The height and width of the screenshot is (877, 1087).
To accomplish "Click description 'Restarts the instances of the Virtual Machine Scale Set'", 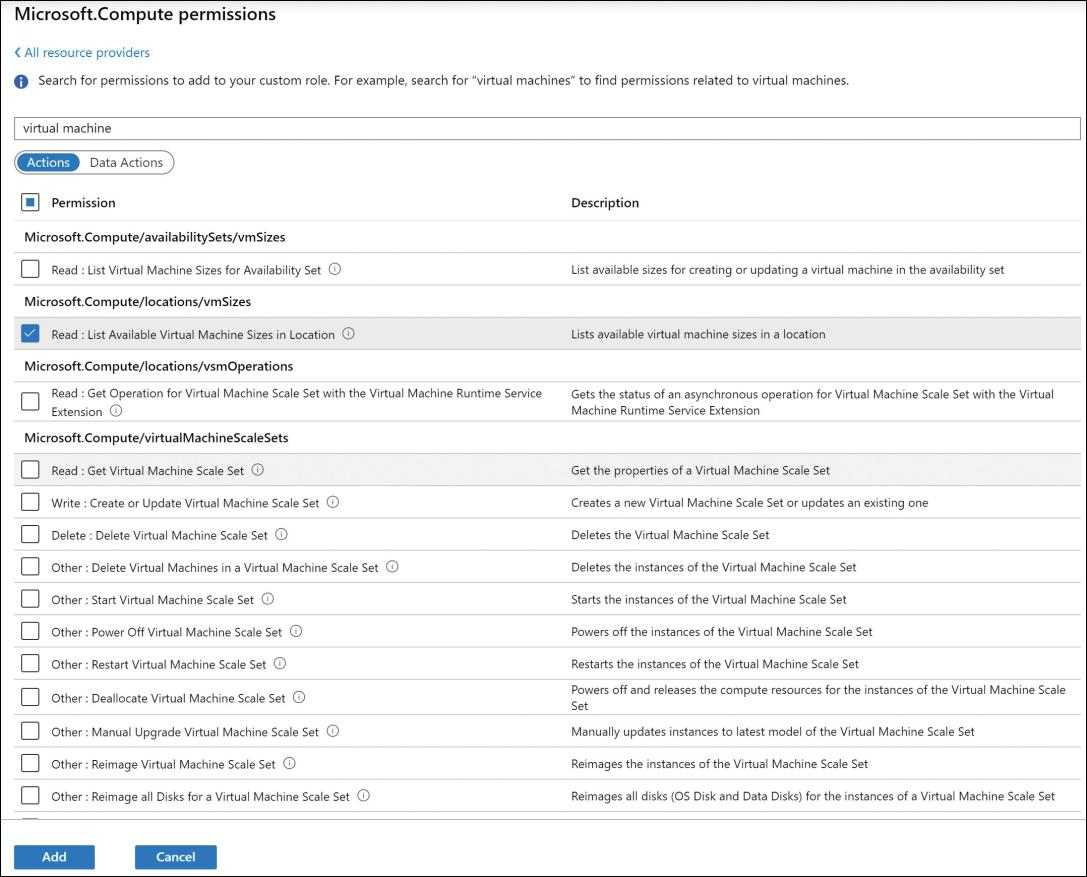I will [x=715, y=663].
